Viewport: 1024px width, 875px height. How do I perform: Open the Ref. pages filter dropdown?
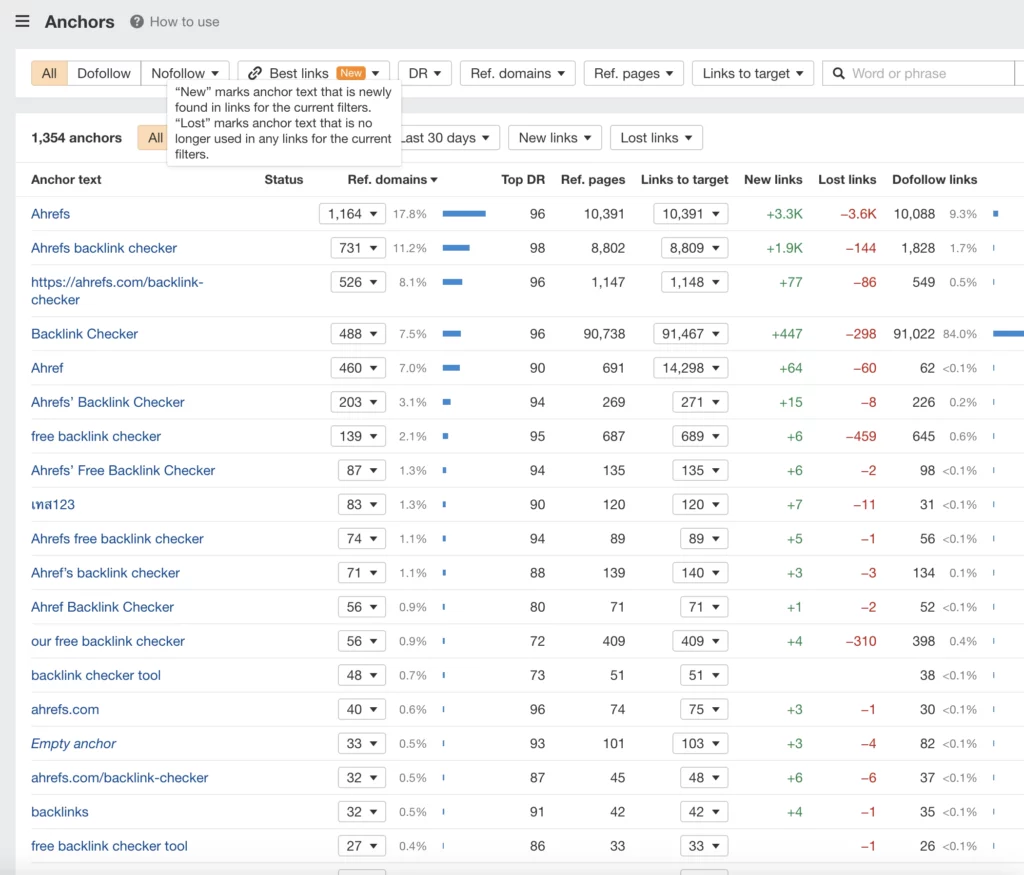[x=633, y=73]
